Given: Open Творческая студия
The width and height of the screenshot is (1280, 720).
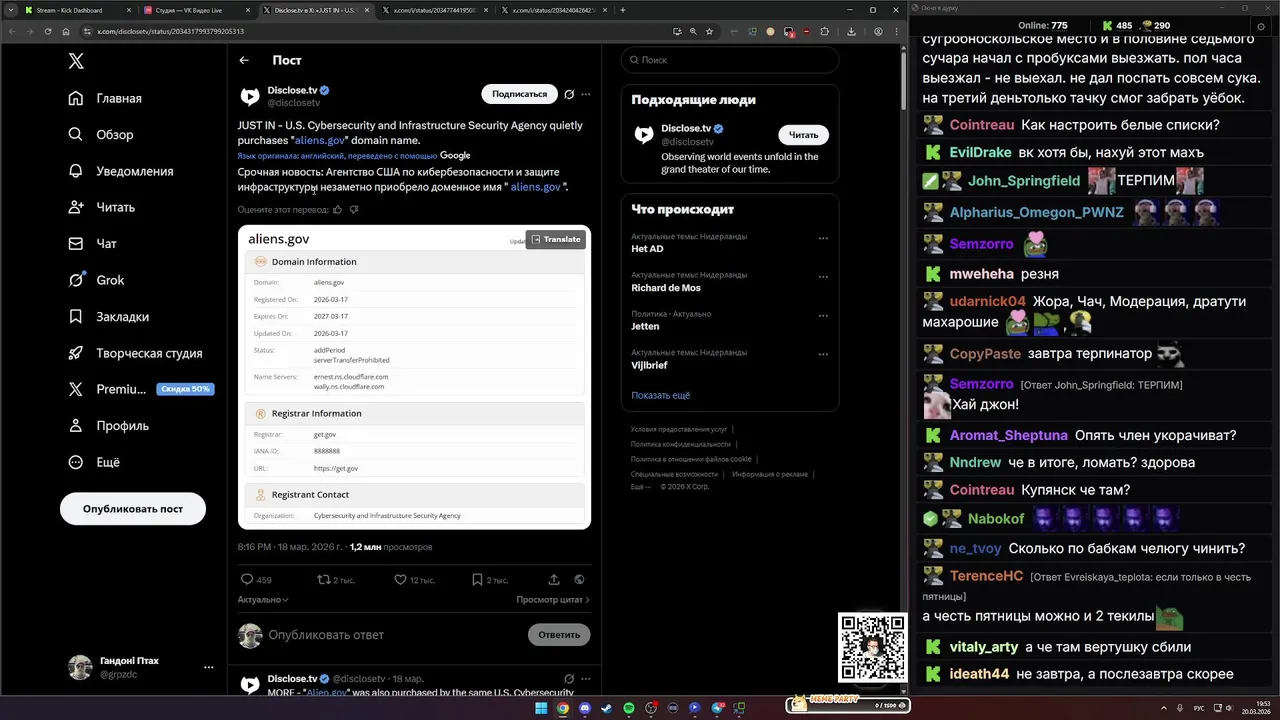Looking at the screenshot, I should [135, 353].
